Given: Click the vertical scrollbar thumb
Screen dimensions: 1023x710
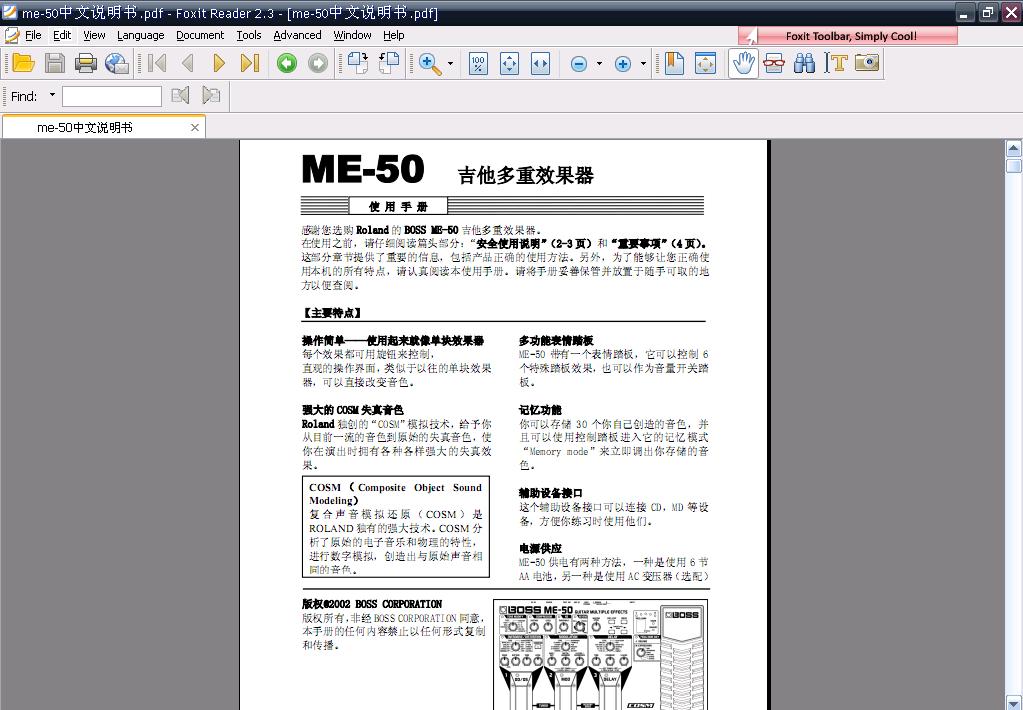Looking at the screenshot, I should [x=1013, y=166].
